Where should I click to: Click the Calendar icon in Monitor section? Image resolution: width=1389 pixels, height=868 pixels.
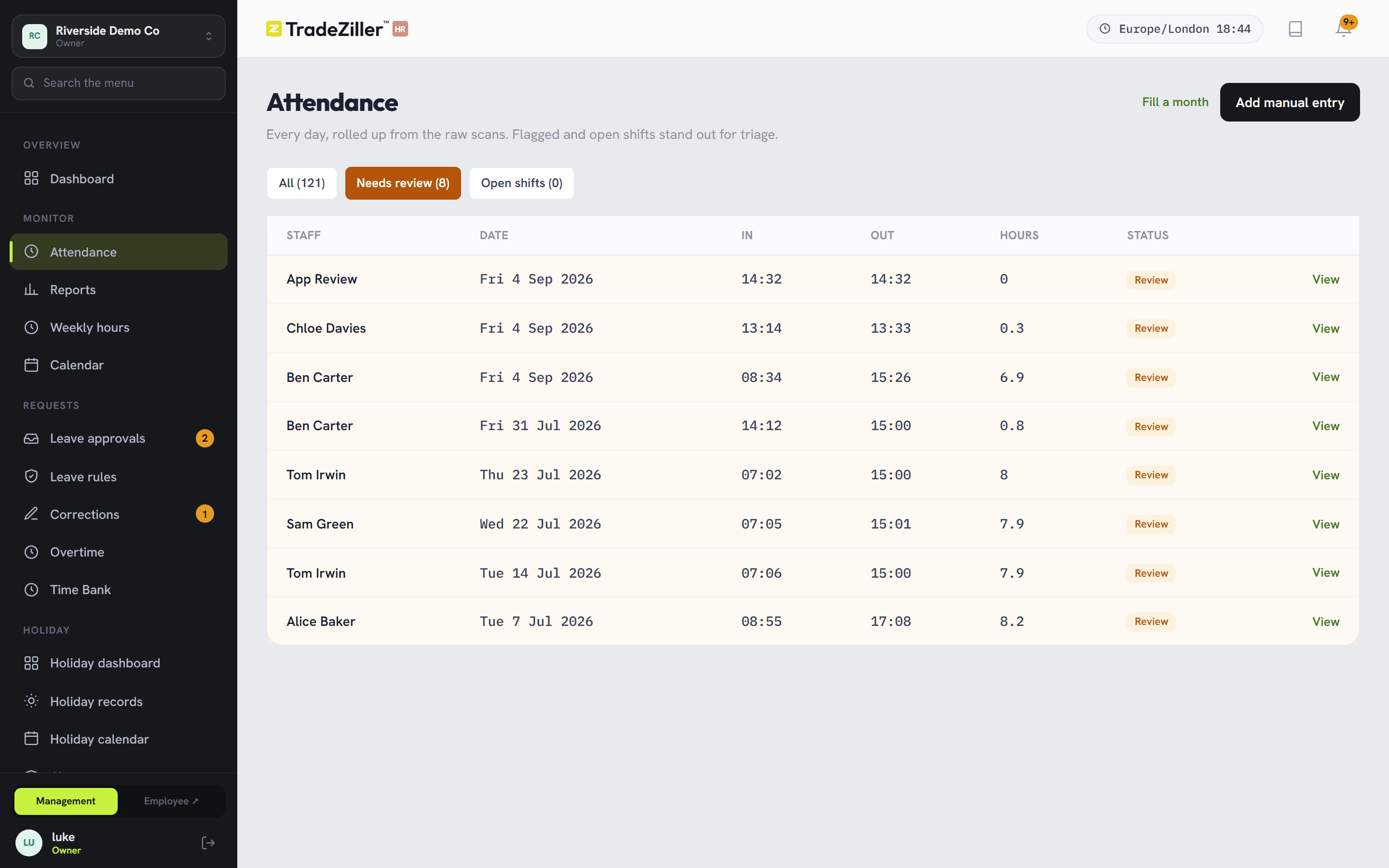pyautogui.click(x=31, y=365)
